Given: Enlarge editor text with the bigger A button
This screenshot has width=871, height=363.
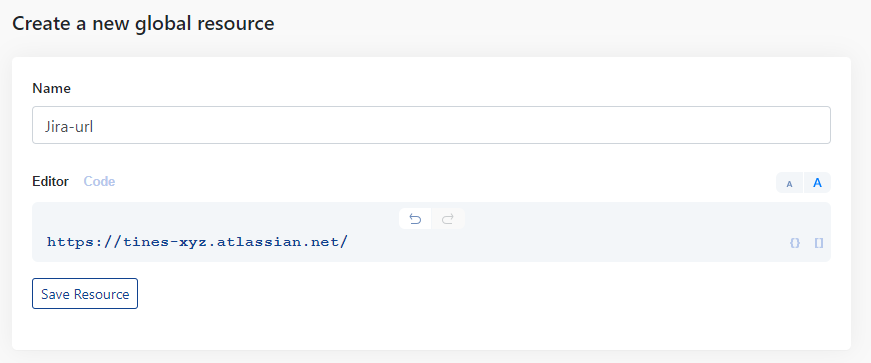Looking at the screenshot, I should click(817, 183).
